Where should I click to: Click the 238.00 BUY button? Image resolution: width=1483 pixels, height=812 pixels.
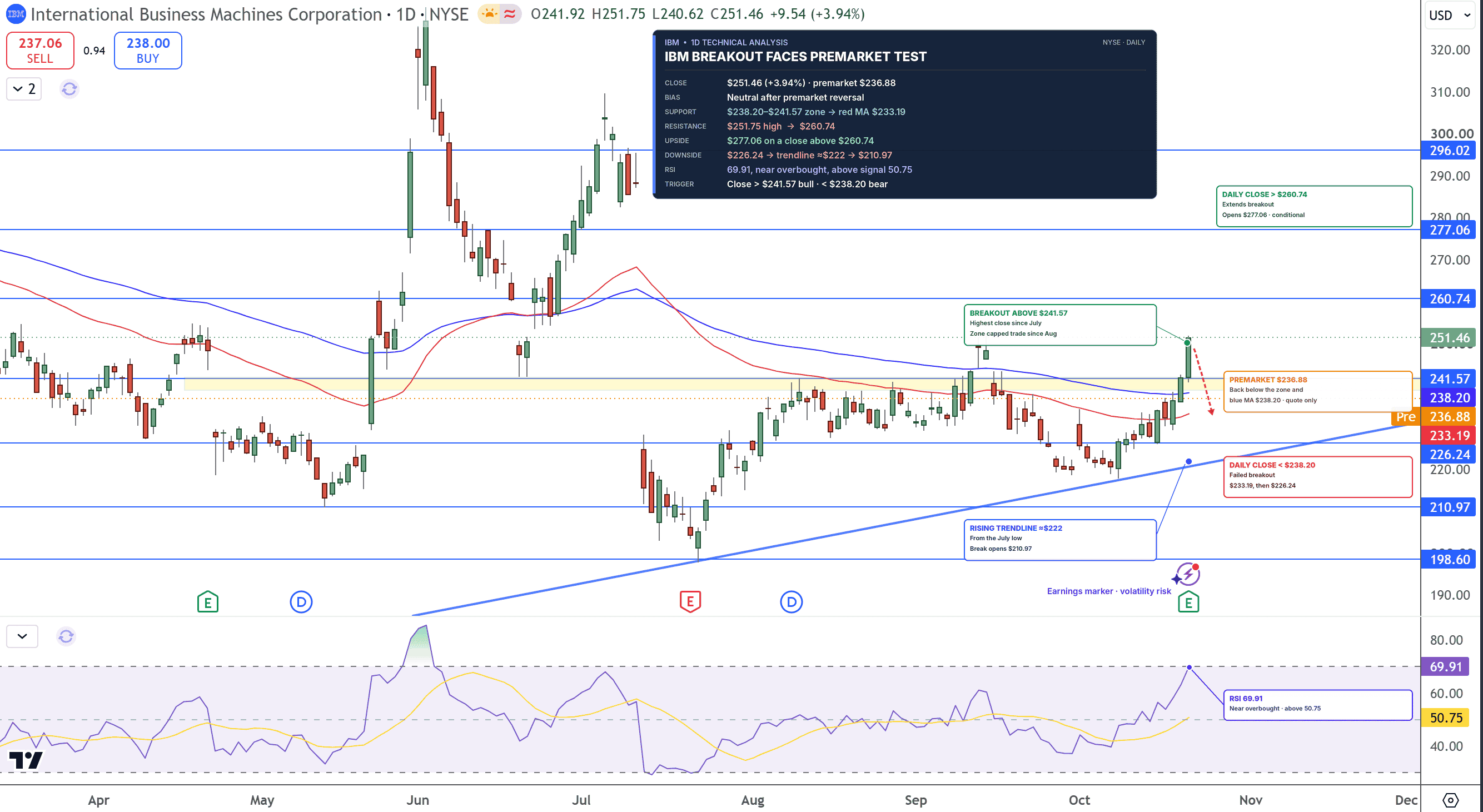point(148,51)
